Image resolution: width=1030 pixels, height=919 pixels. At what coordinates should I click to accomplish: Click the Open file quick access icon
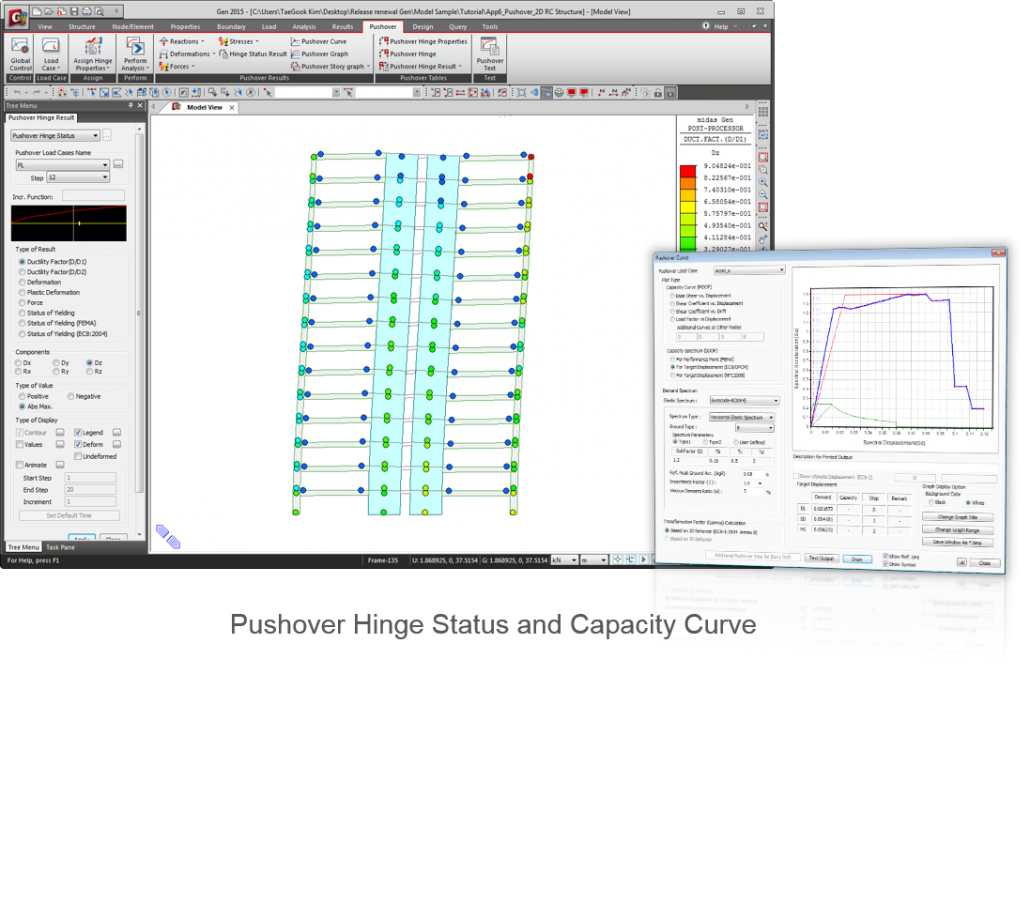point(49,11)
